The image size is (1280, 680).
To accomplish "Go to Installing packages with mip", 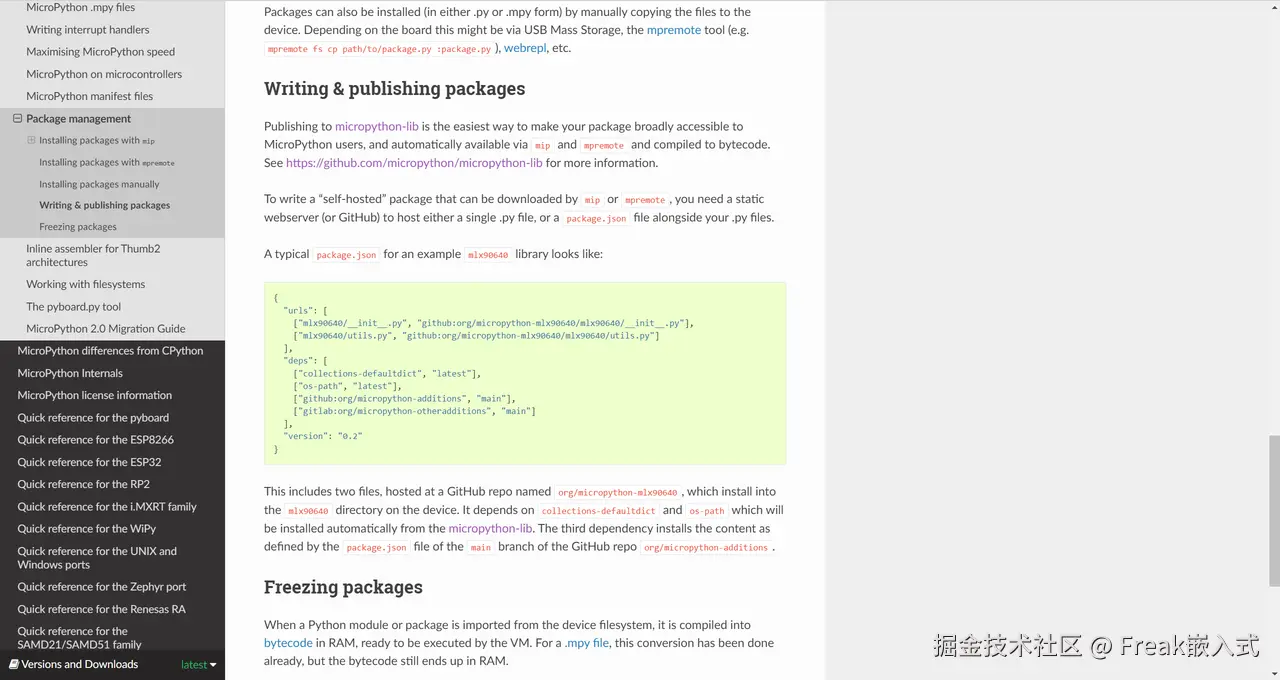I will coord(97,141).
